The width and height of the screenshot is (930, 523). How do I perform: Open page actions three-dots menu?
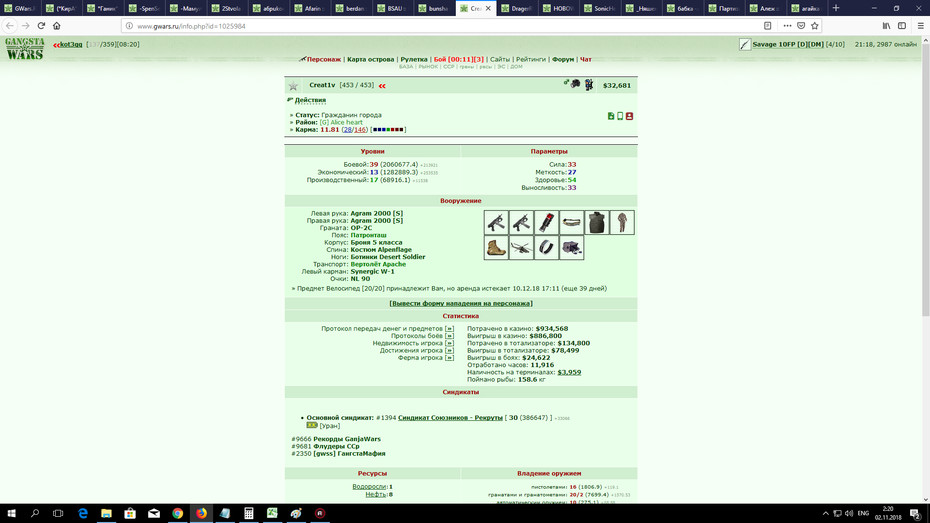point(787,25)
